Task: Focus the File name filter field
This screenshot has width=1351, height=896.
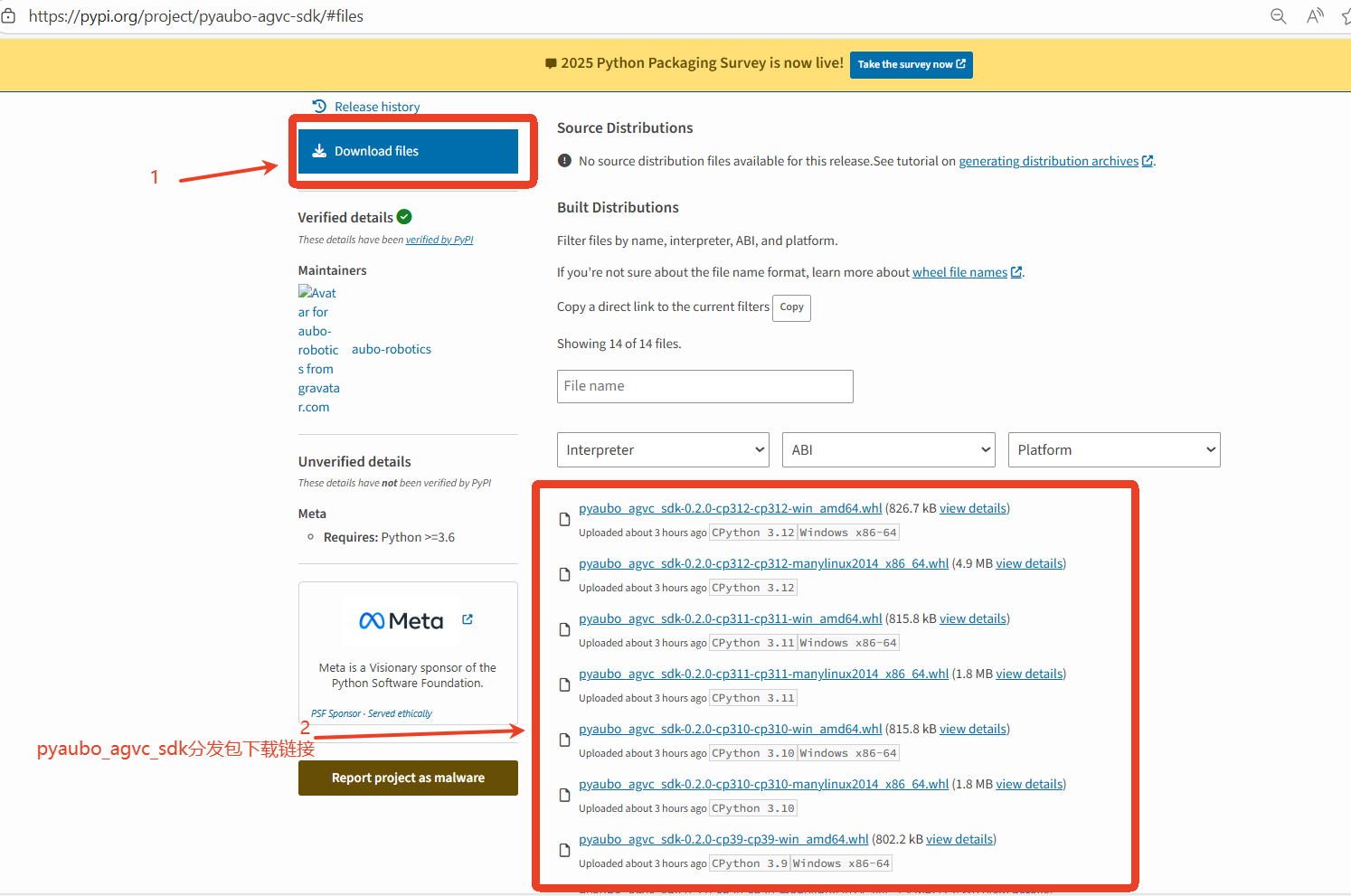Action: (x=704, y=386)
